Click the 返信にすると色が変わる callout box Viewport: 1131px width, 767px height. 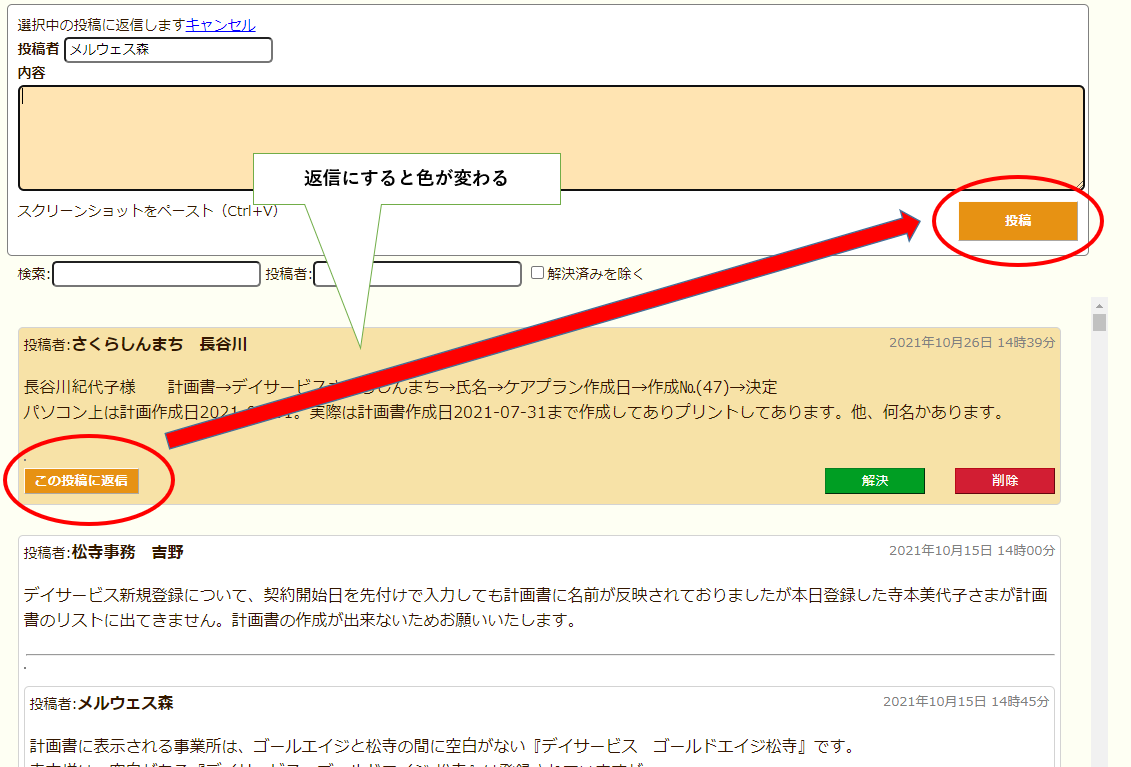[x=406, y=179]
